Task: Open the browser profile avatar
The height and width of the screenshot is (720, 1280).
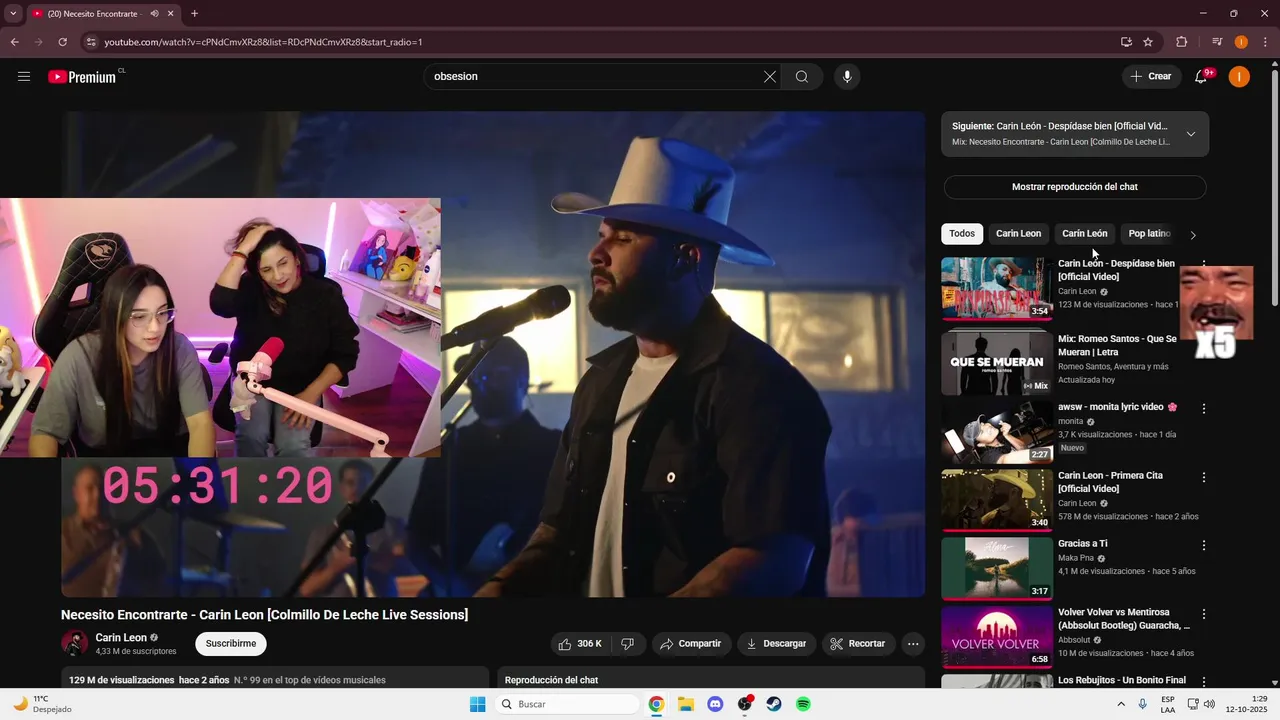Action: pos(1241,42)
